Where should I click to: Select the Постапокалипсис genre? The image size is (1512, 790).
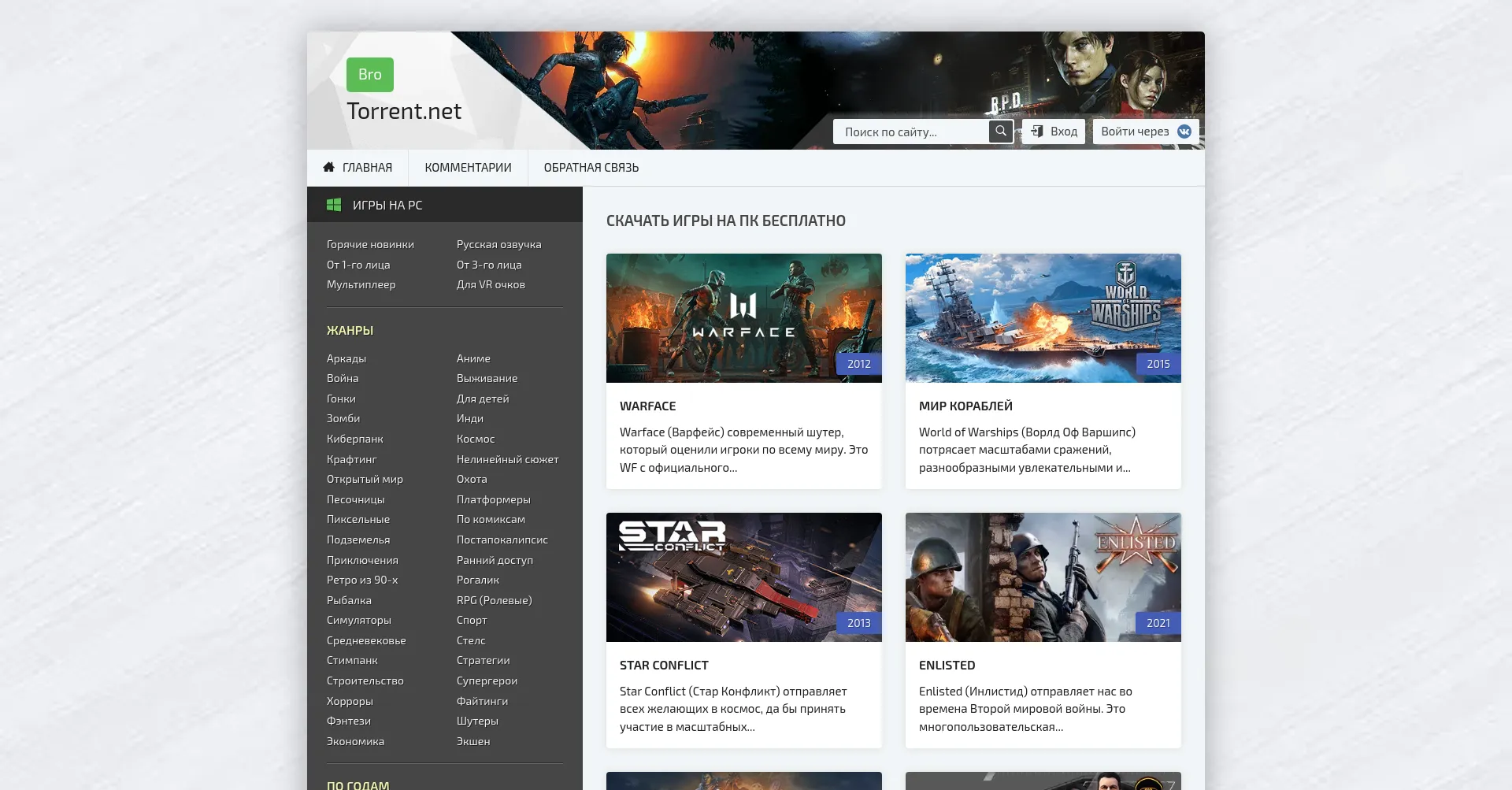coord(502,540)
